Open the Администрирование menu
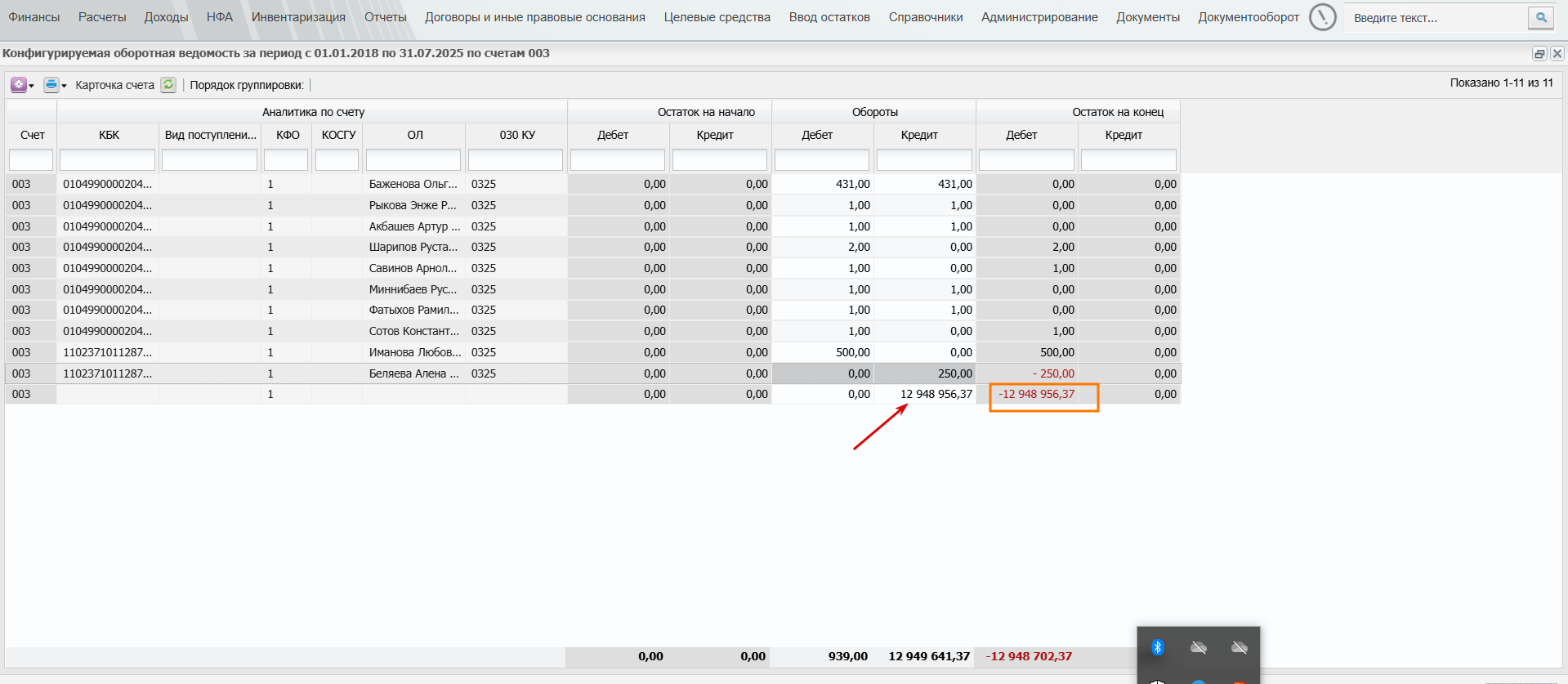 (x=1039, y=17)
